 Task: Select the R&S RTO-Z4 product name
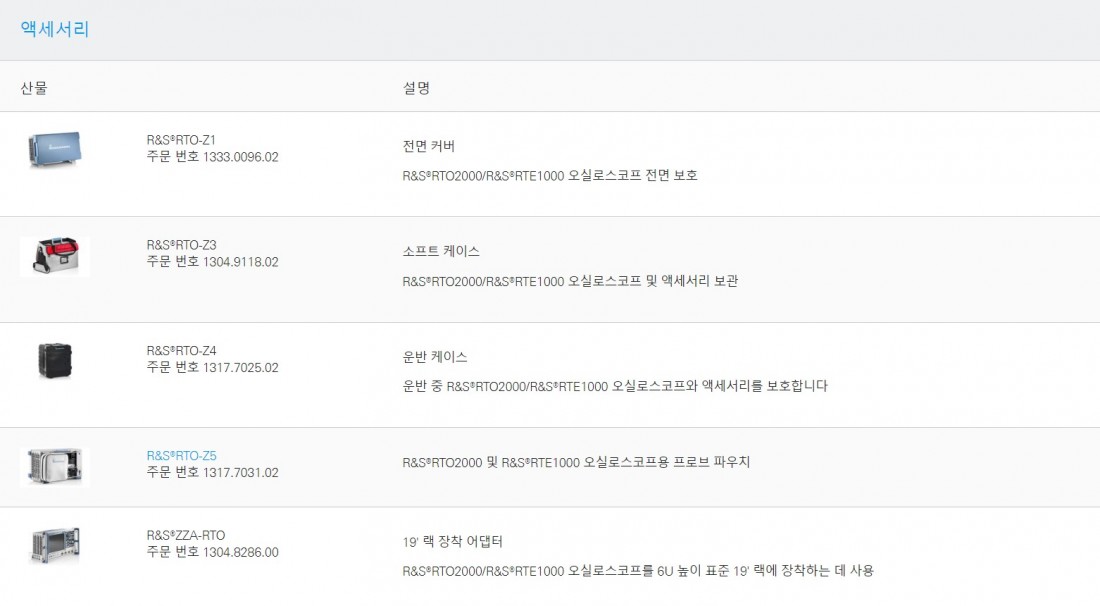[181, 351]
